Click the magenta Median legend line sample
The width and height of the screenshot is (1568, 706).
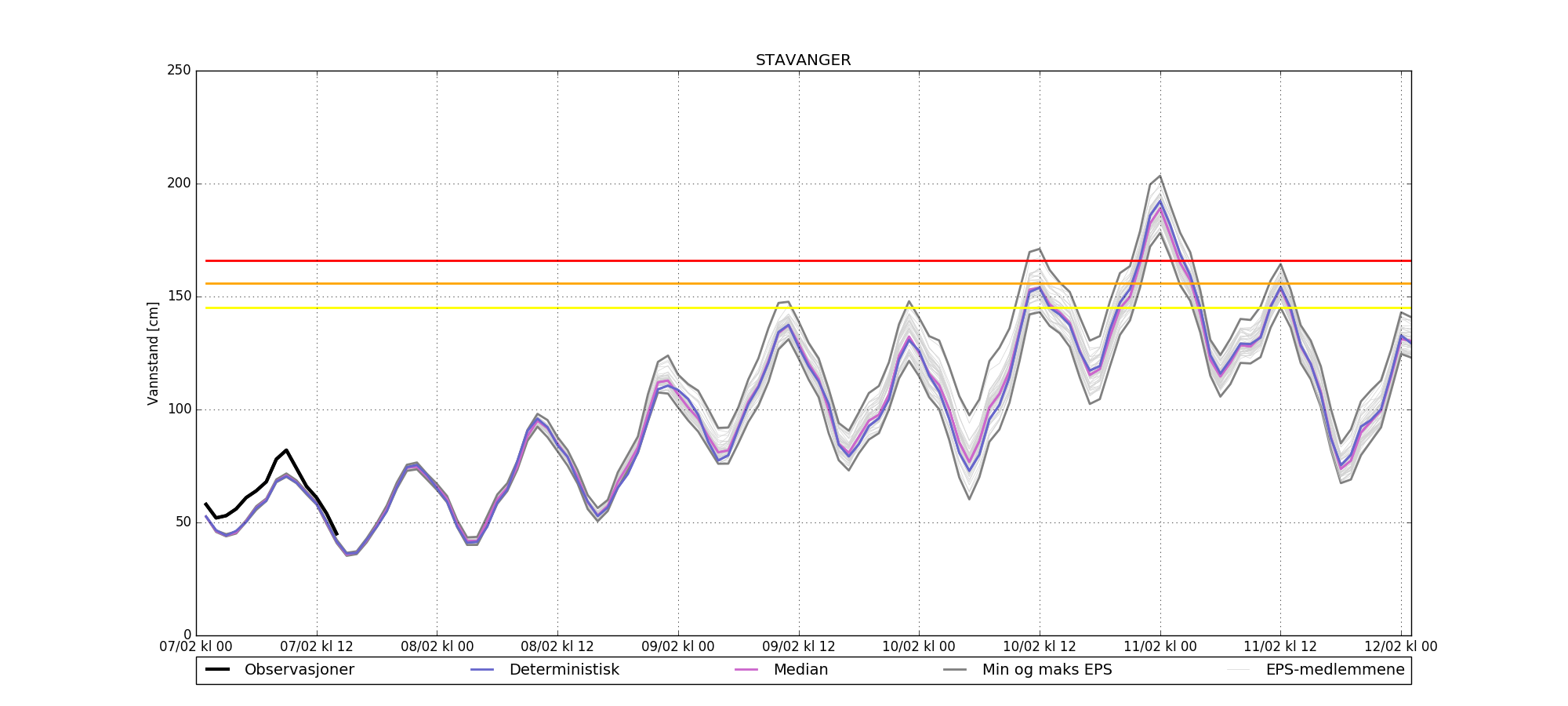click(746, 670)
